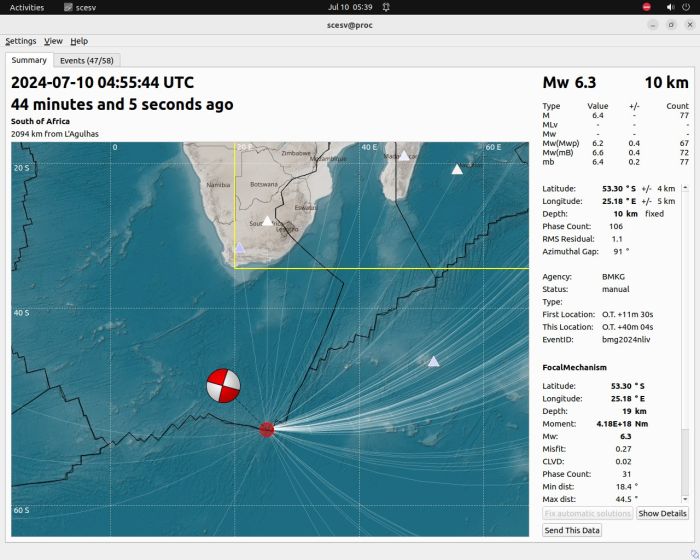Open the Settings menu
Screen dimensions: 700x560
click(21, 41)
